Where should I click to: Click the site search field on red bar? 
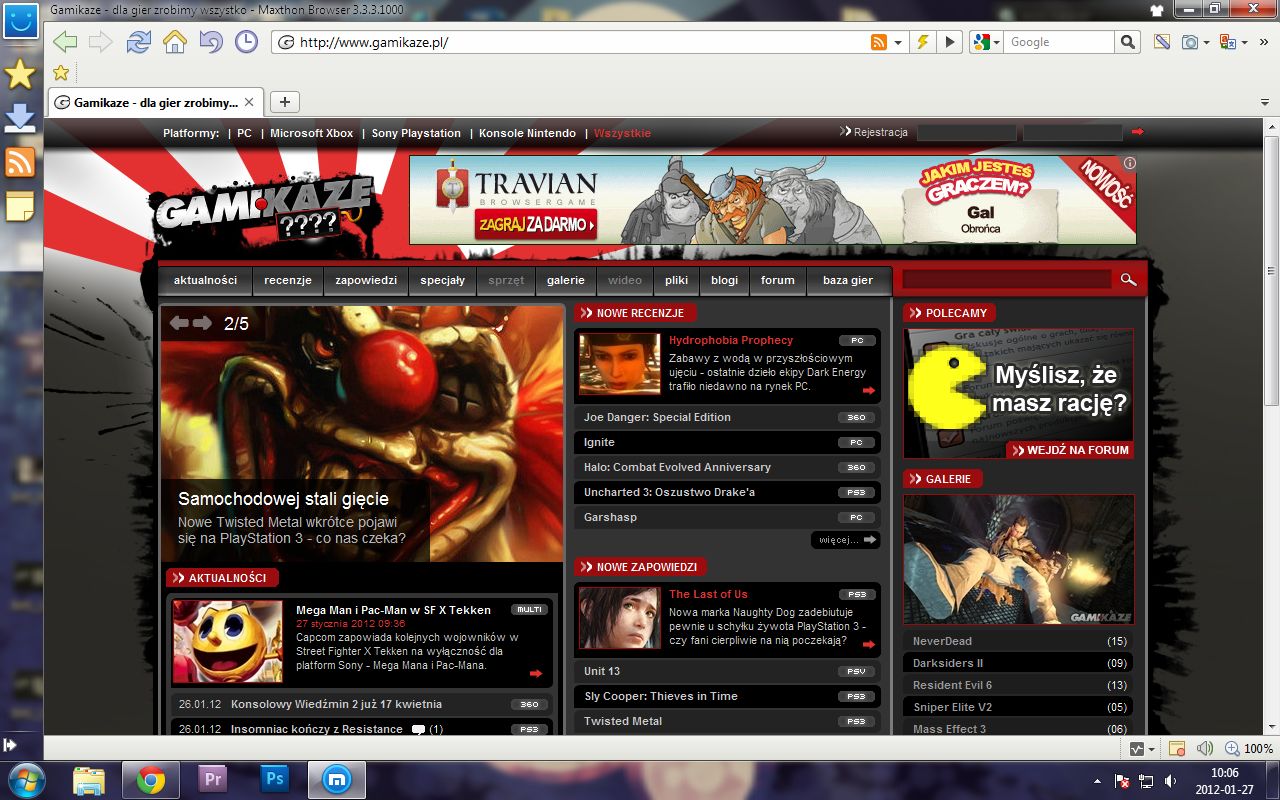1007,279
